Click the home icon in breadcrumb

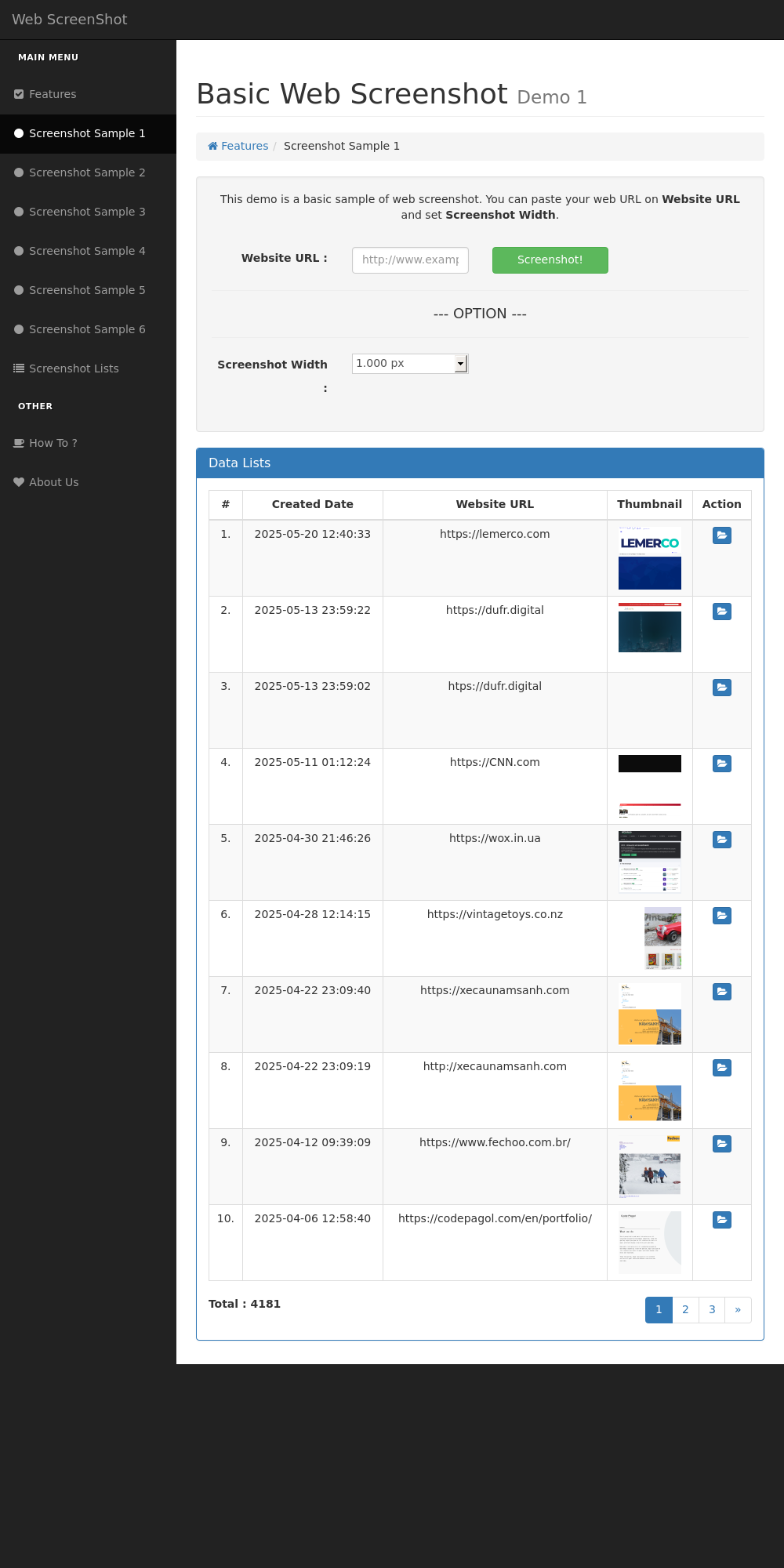(212, 146)
